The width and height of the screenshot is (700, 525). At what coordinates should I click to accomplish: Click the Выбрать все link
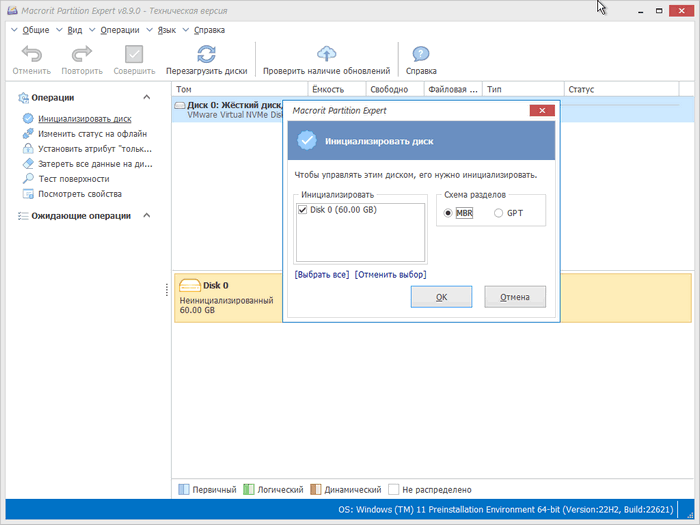(x=322, y=274)
